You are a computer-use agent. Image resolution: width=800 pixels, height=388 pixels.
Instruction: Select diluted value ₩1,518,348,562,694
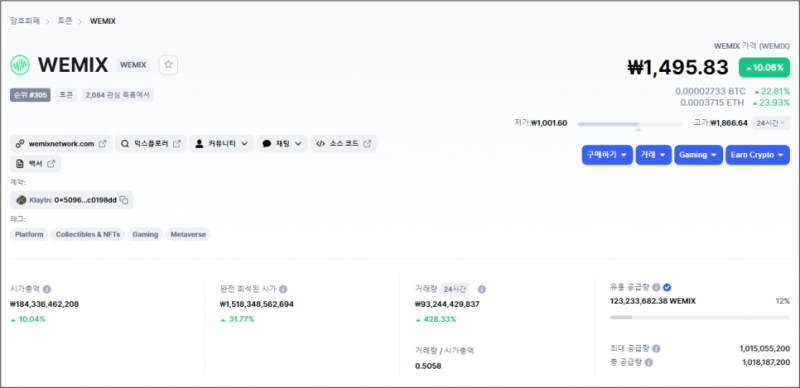pos(257,304)
